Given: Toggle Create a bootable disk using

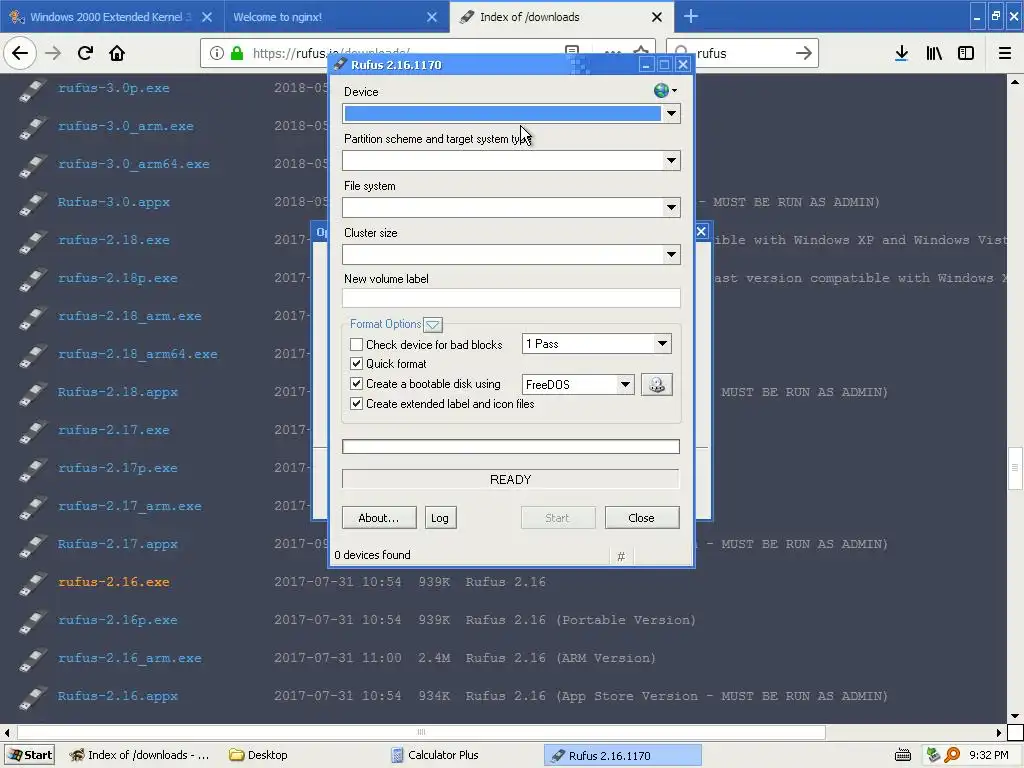Looking at the screenshot, I should (357, 384).
